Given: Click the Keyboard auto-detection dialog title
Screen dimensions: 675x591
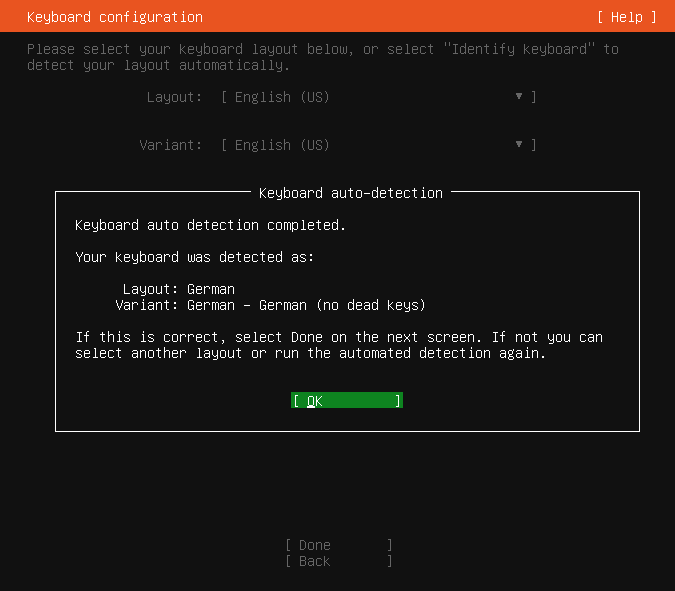Looking at the screenshot, I should [350, 193].
